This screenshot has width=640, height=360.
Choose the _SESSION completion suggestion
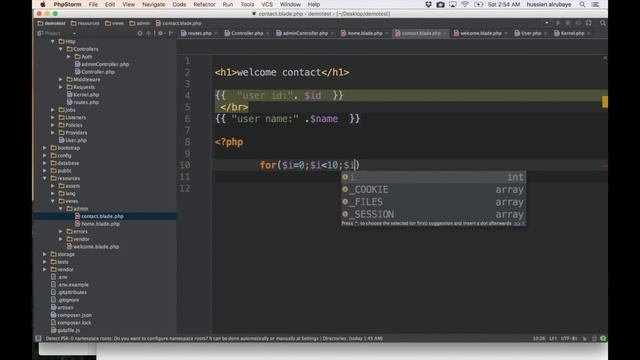[x=433, y=214]
